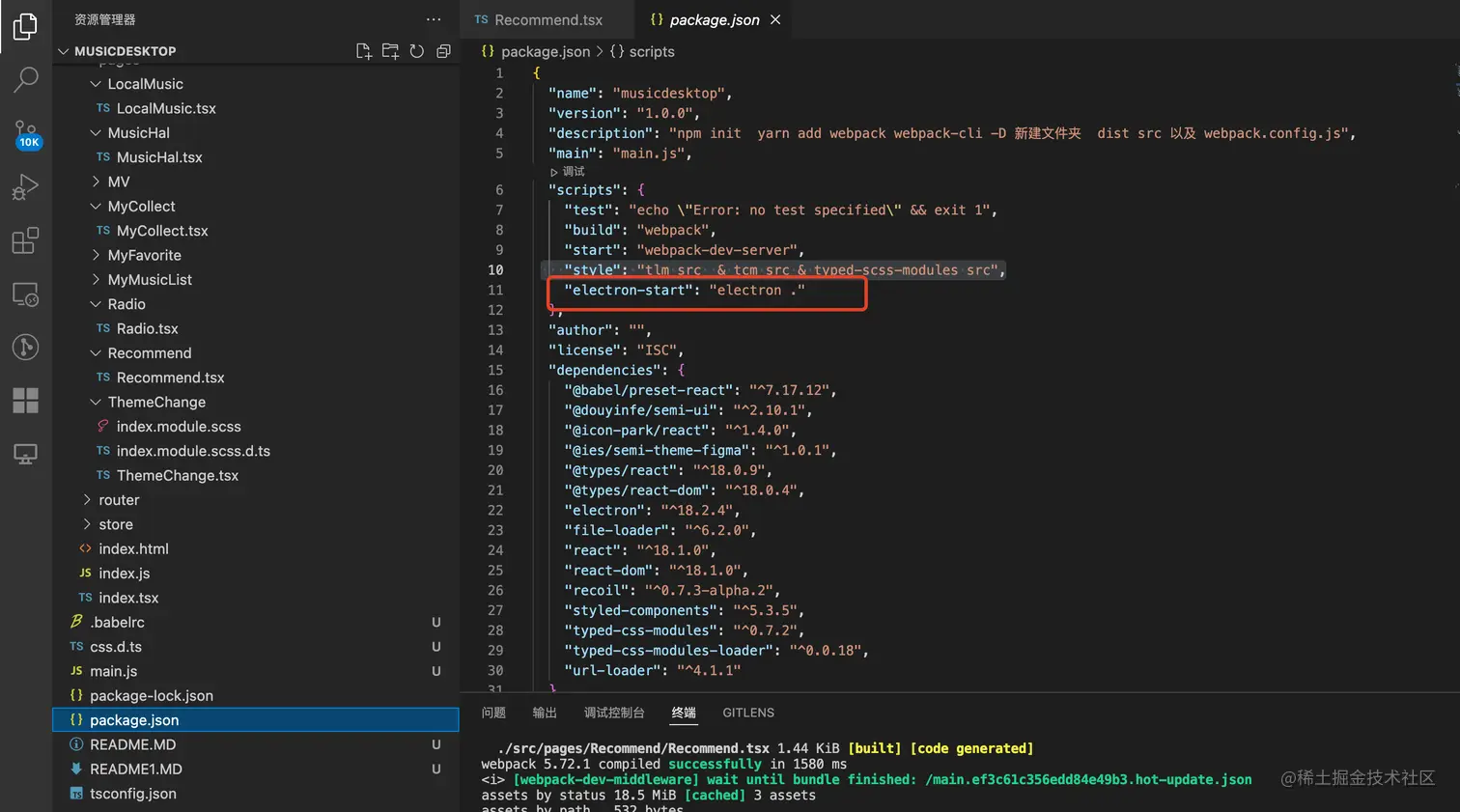The height and width of the screenshot is (812, 1460).
Task: Expand the MyMusicList folder
Action: point(256,280)
